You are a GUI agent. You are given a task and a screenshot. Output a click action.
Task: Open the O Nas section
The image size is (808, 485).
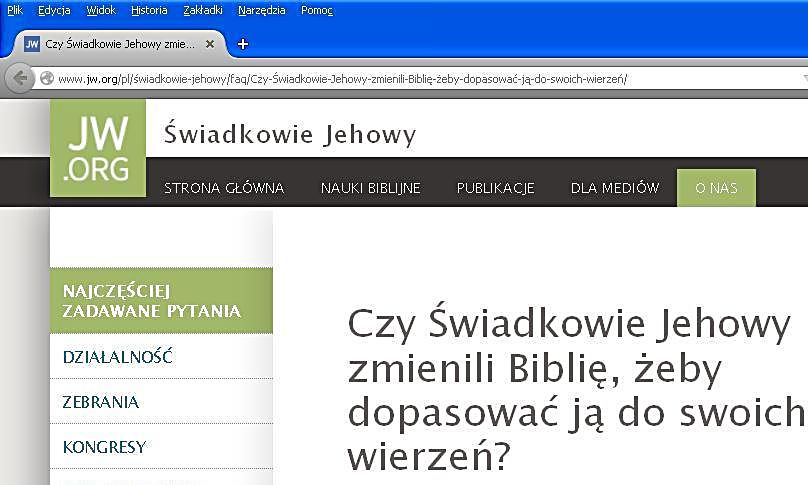click(716, 188)
